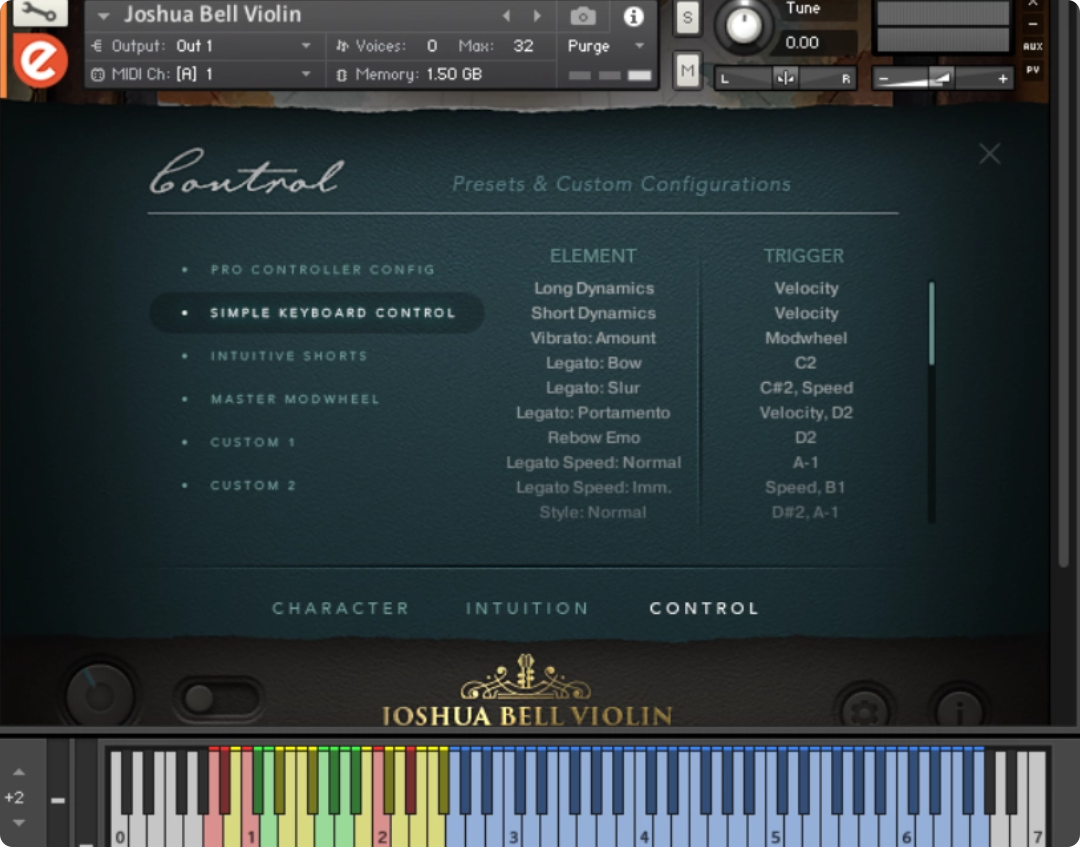Click the Tune value 0.00 field
Image resolution: width=1080 pixels, height=847 pixels.
(x=820, y=43)
